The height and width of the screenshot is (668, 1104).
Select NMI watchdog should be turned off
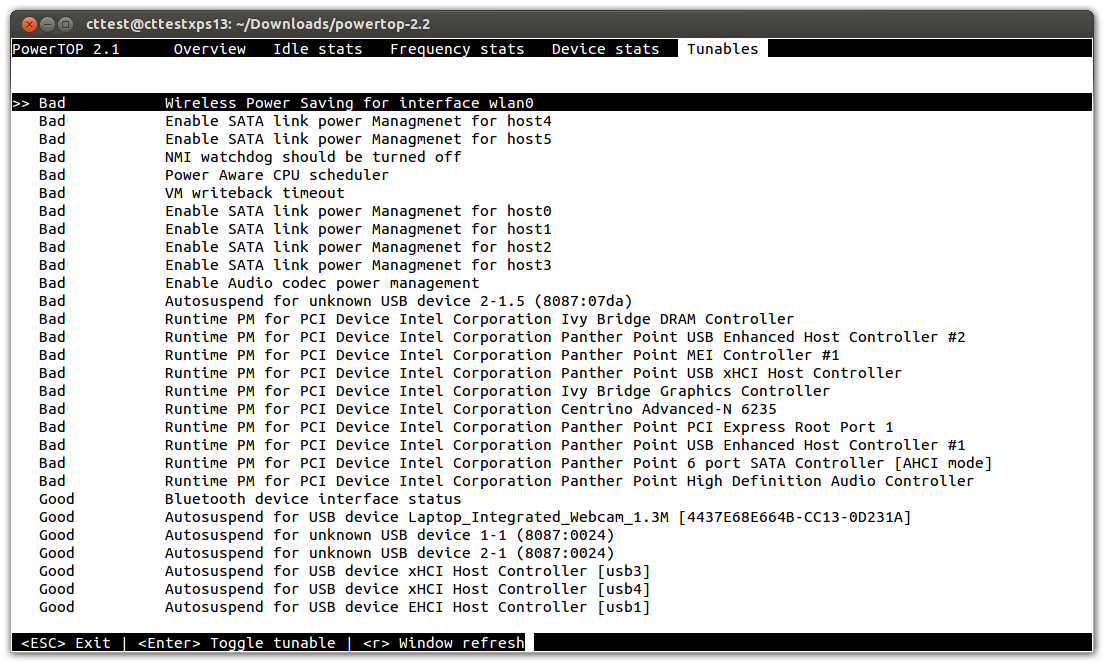pyautogui.click(x=552, y=157)
